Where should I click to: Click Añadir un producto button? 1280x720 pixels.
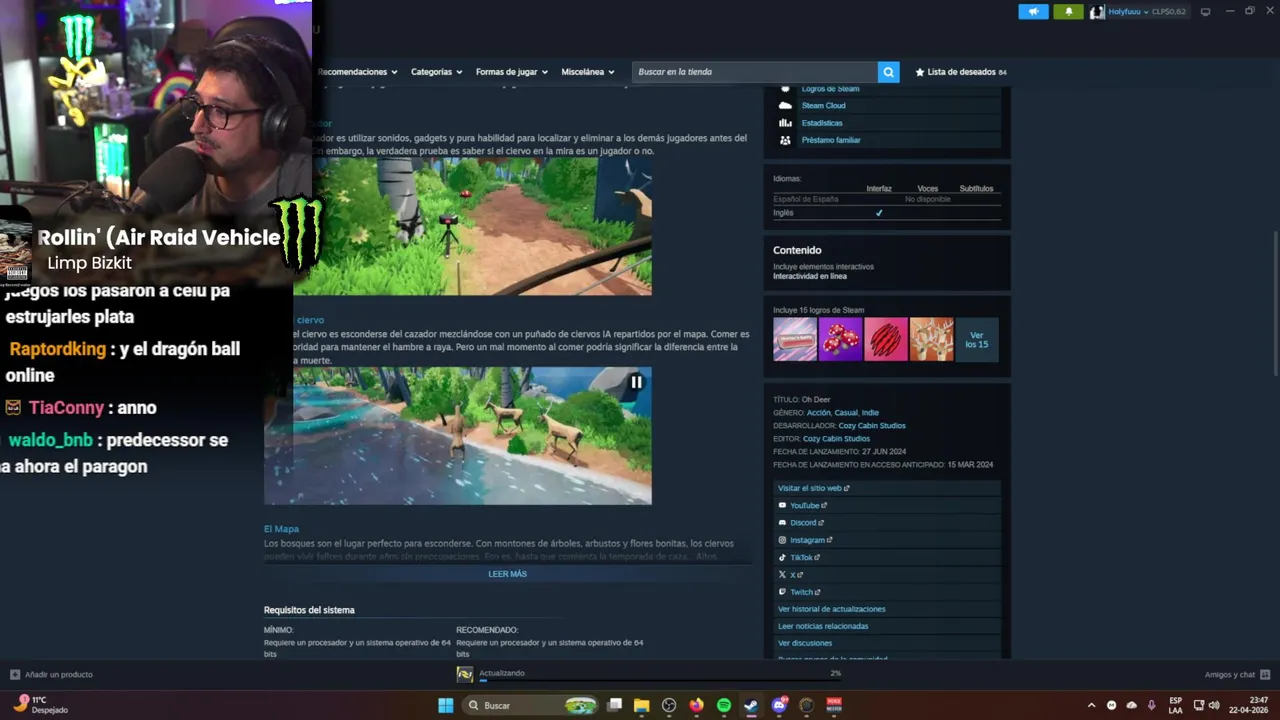coord(51,674)
